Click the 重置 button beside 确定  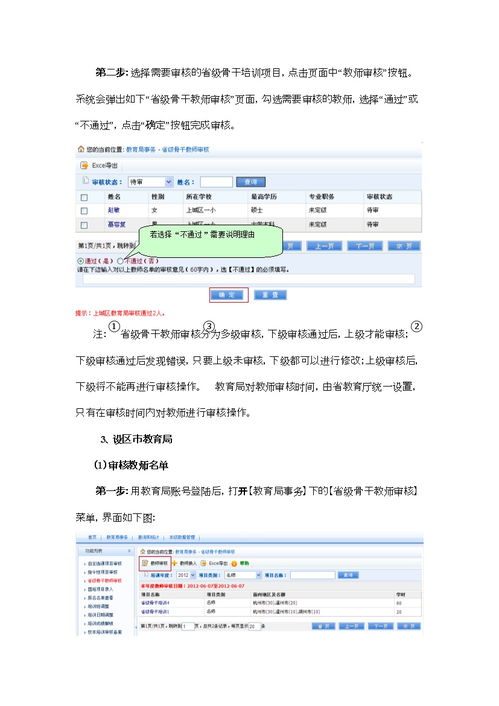click(270, 295)
